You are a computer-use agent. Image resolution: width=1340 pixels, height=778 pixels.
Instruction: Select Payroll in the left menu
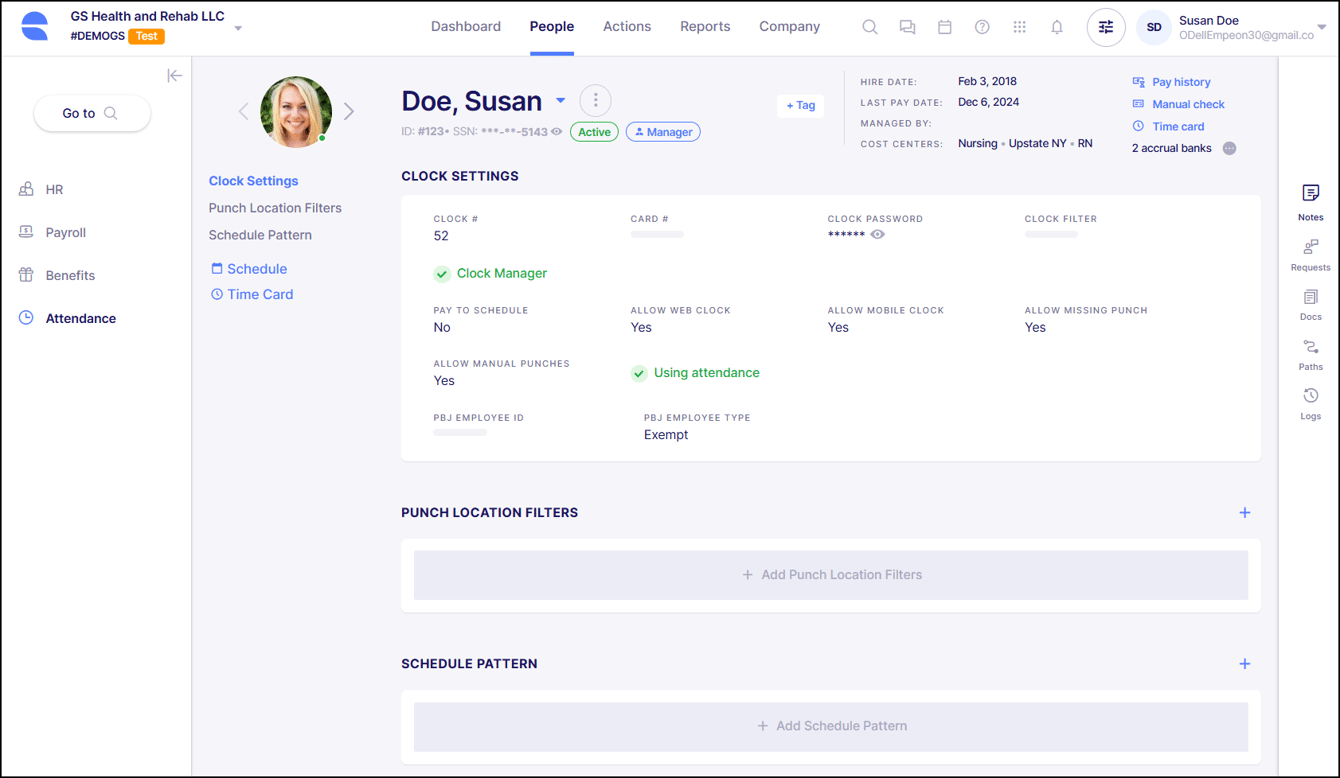coord(66,232)
